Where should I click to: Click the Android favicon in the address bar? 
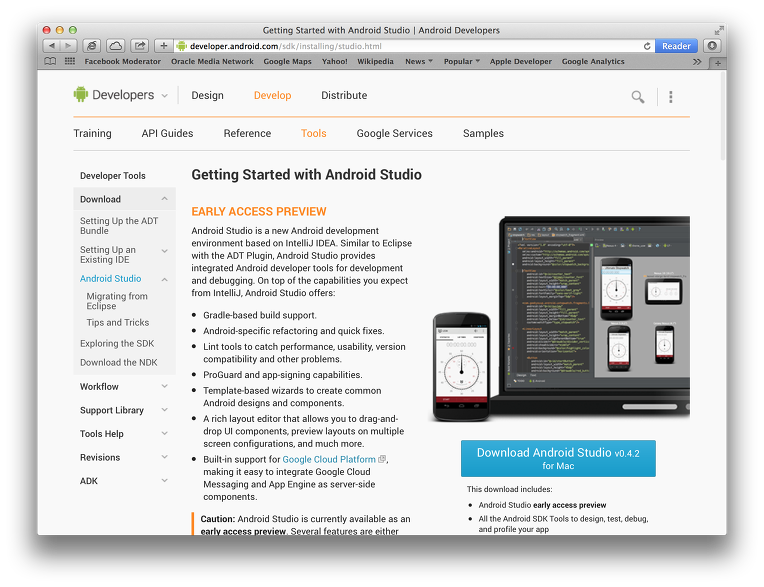click(x=182, y=46)
